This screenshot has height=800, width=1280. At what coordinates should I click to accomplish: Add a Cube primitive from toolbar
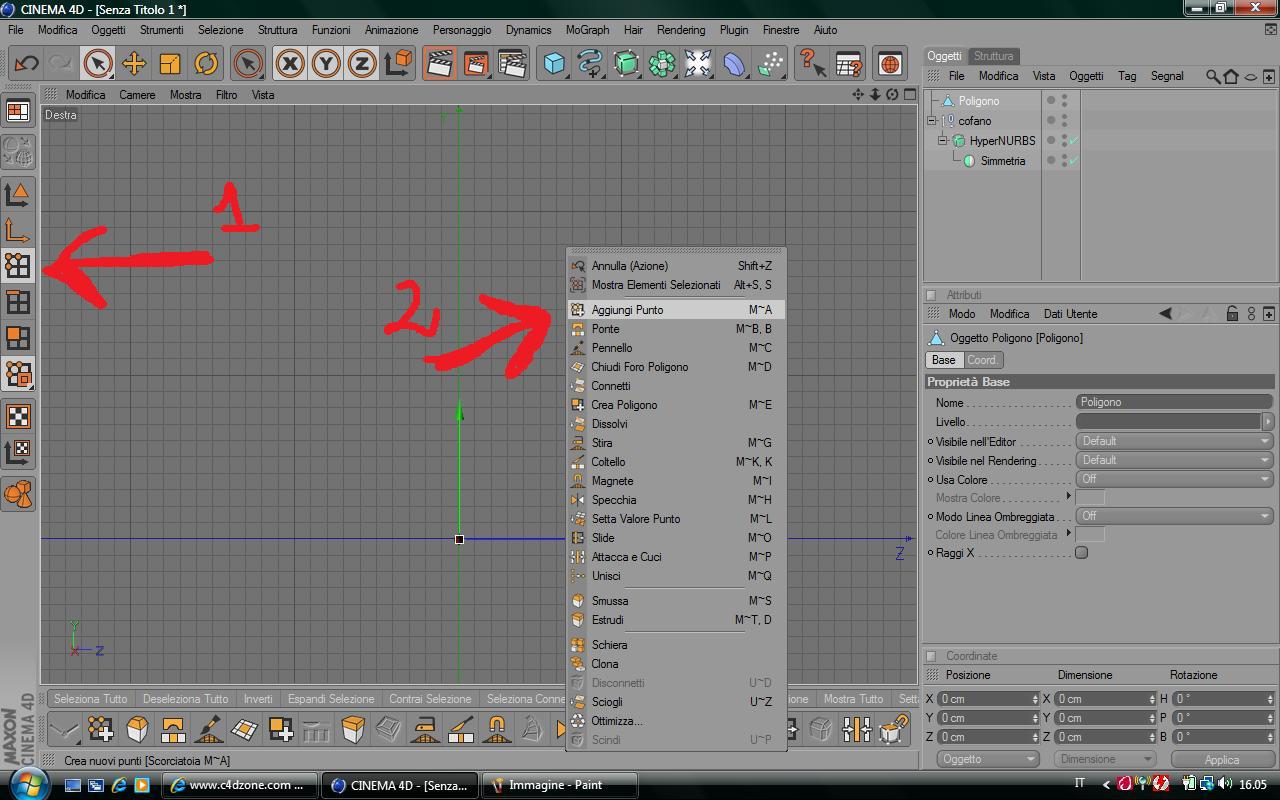point(554,63)
